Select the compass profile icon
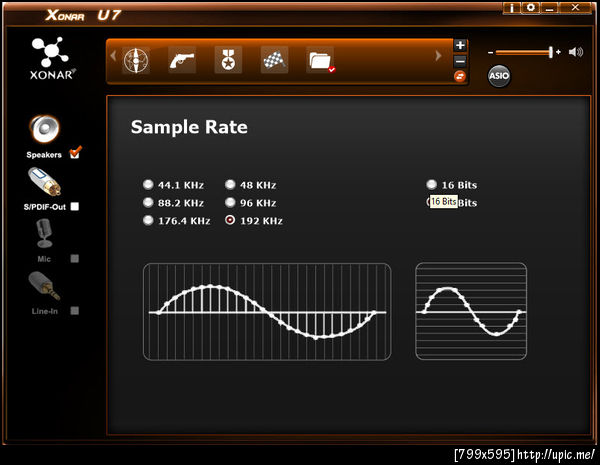The image size is (600, 465). (136, 60)
